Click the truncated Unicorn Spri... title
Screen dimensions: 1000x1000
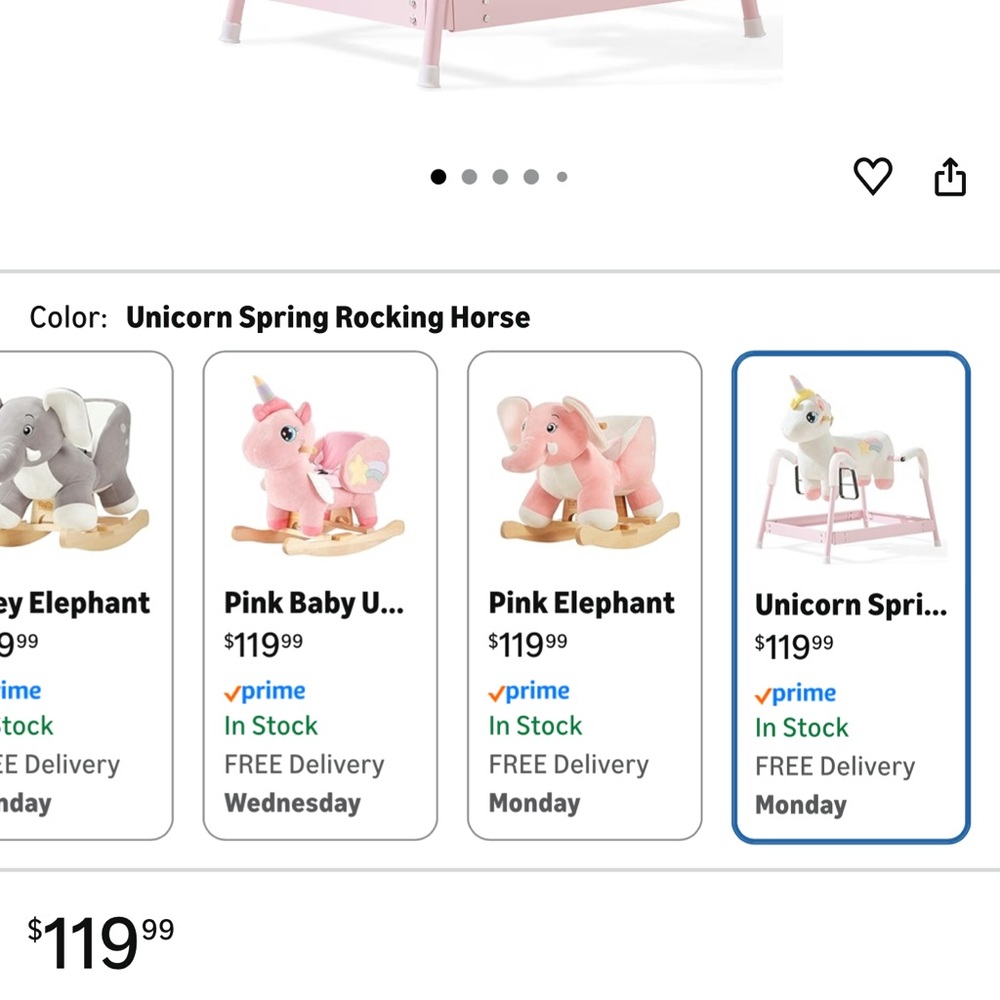(x=849, y=604)
